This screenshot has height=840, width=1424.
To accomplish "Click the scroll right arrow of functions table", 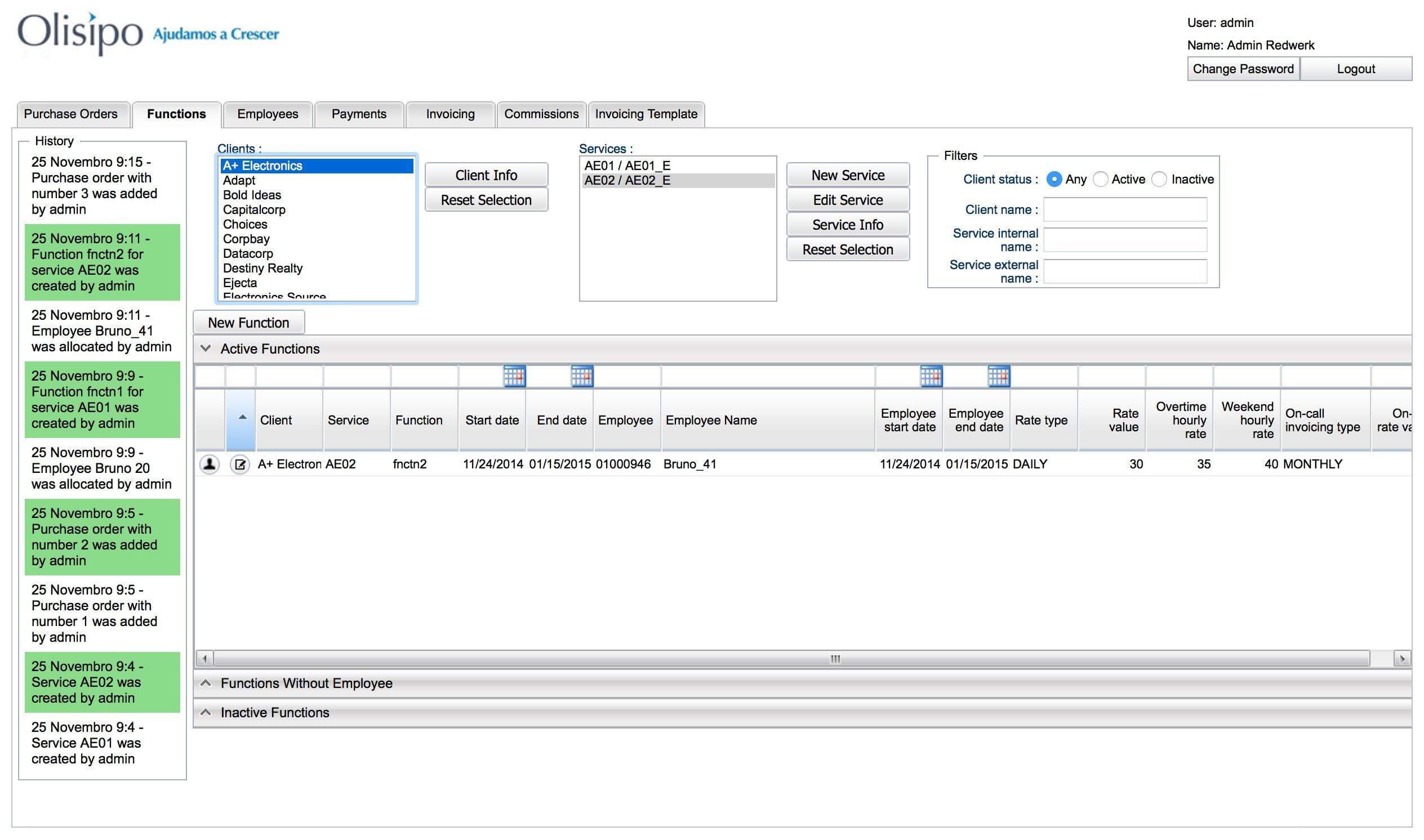I will [x=1403, y=659].
